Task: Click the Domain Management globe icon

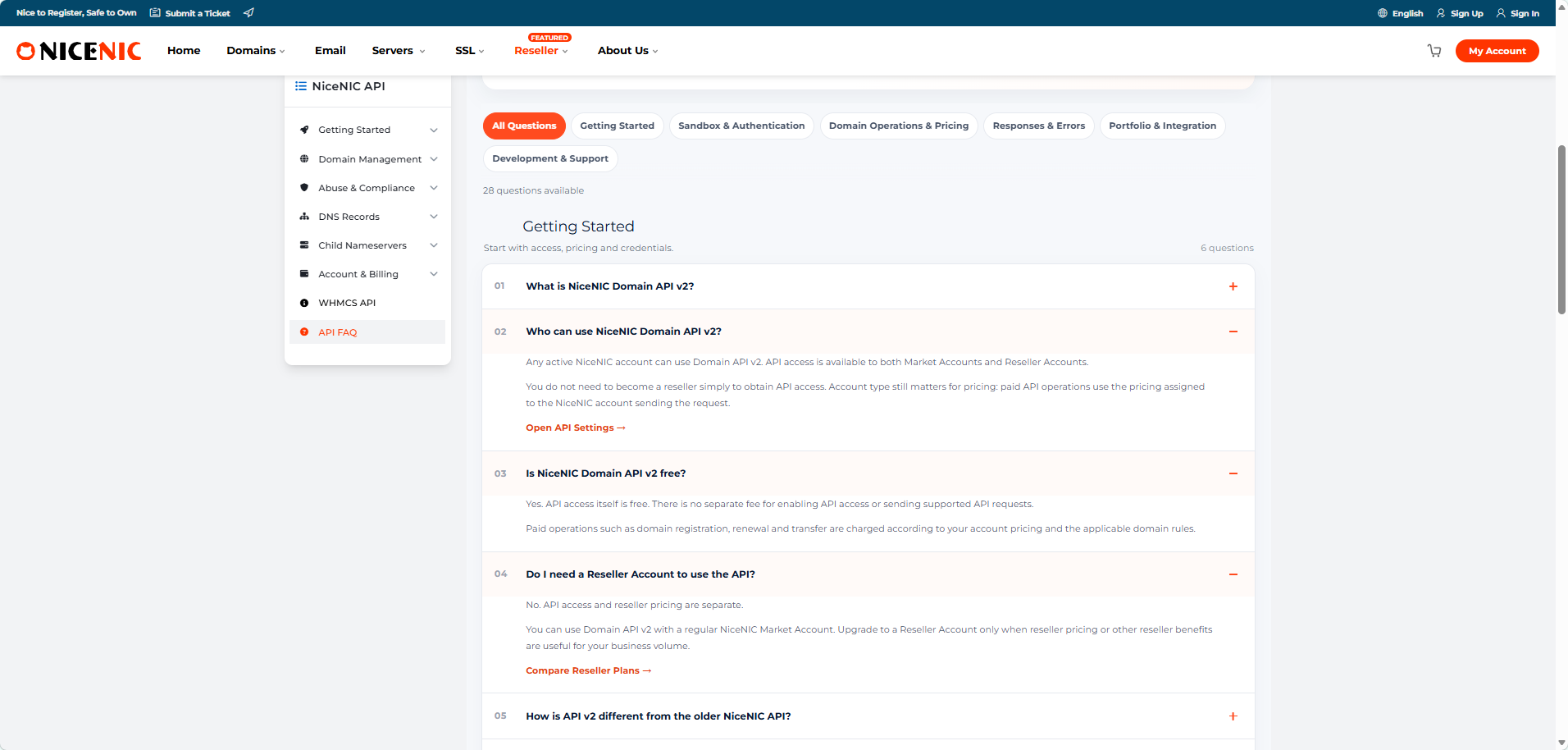Action: click(x=304, y=159)
